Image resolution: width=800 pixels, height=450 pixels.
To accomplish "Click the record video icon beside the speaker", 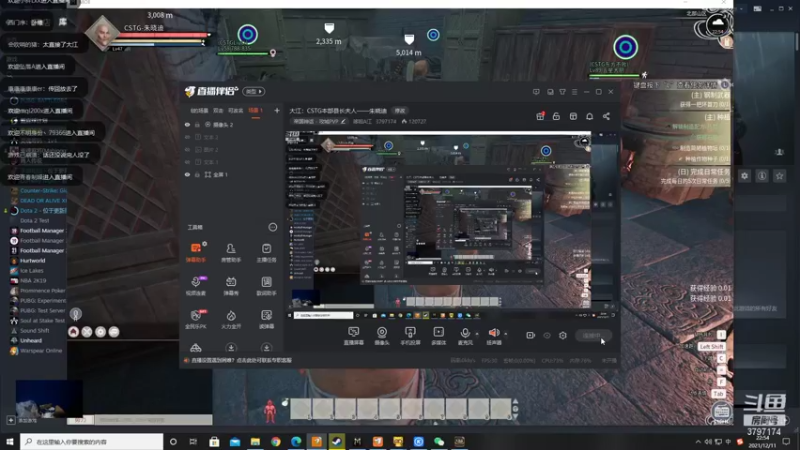I will point(531,335).
